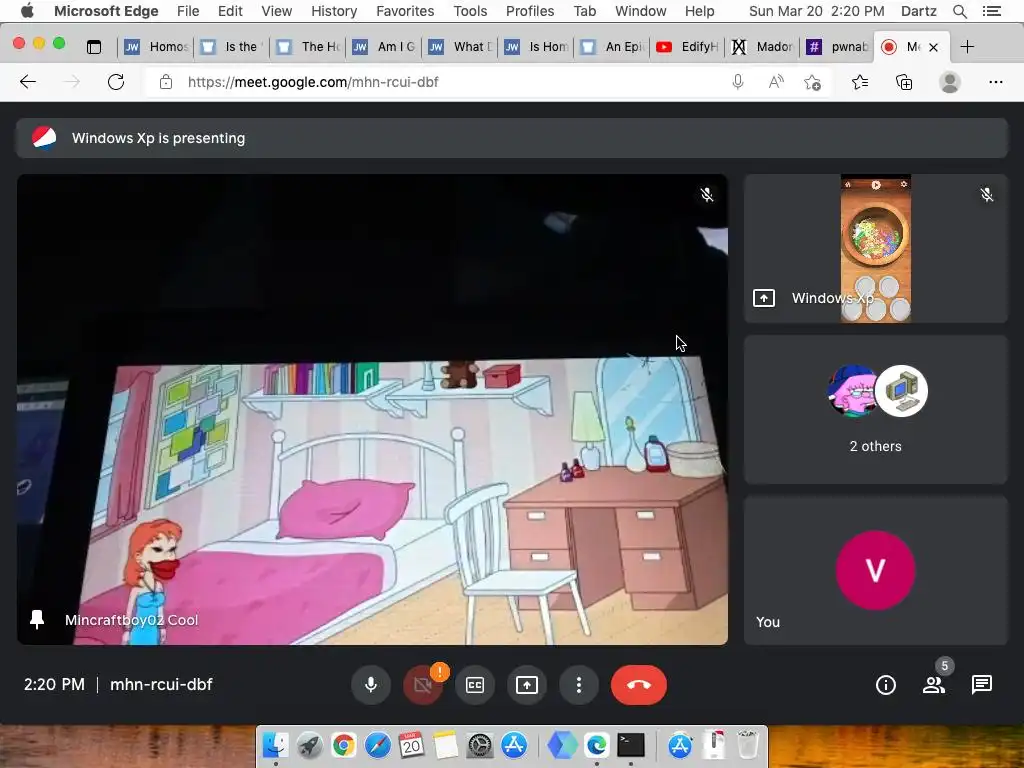1024x768 pixels.
Task: Open the Profiles menu
Action: click(530, 11)
